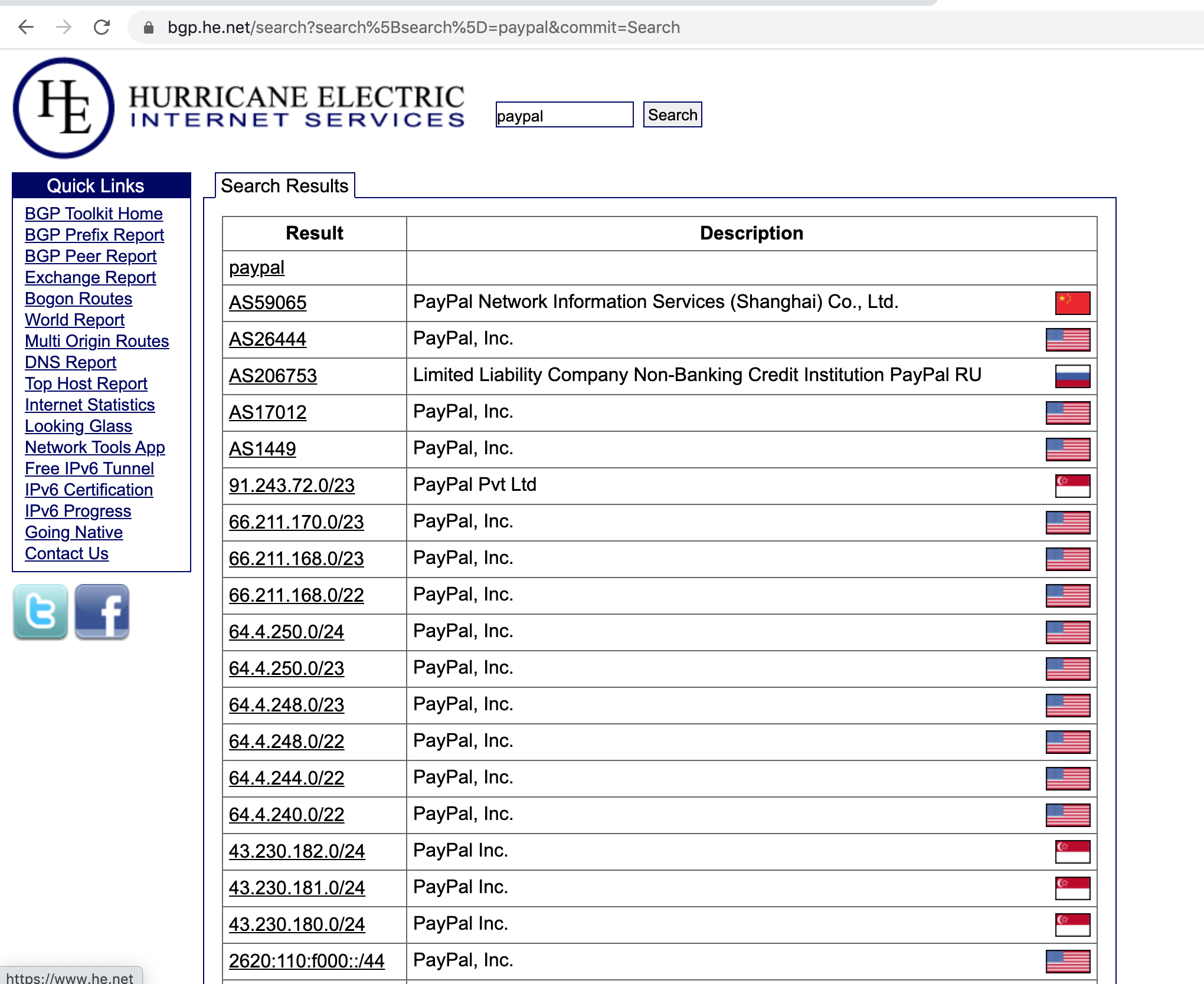Open AS206753 result link
Screen dimensions: 1204x984
[x=273, y=376]
